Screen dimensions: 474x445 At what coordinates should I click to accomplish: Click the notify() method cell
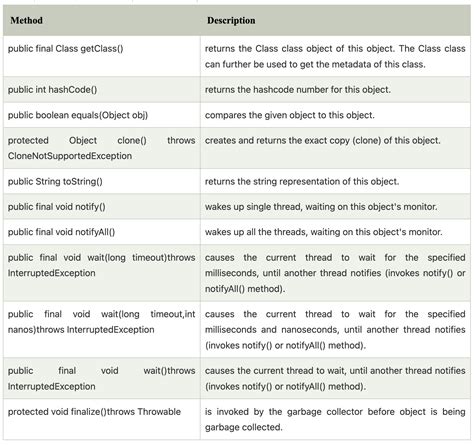click(102, 207)
